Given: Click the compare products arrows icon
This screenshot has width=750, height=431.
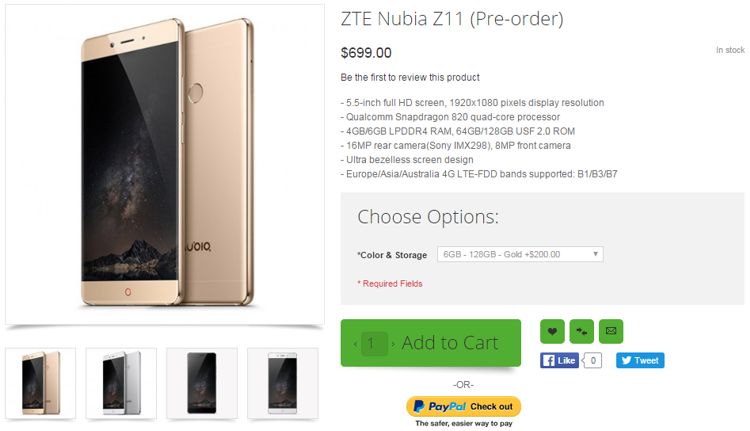Looking at the screenshot, I should 582,331.
